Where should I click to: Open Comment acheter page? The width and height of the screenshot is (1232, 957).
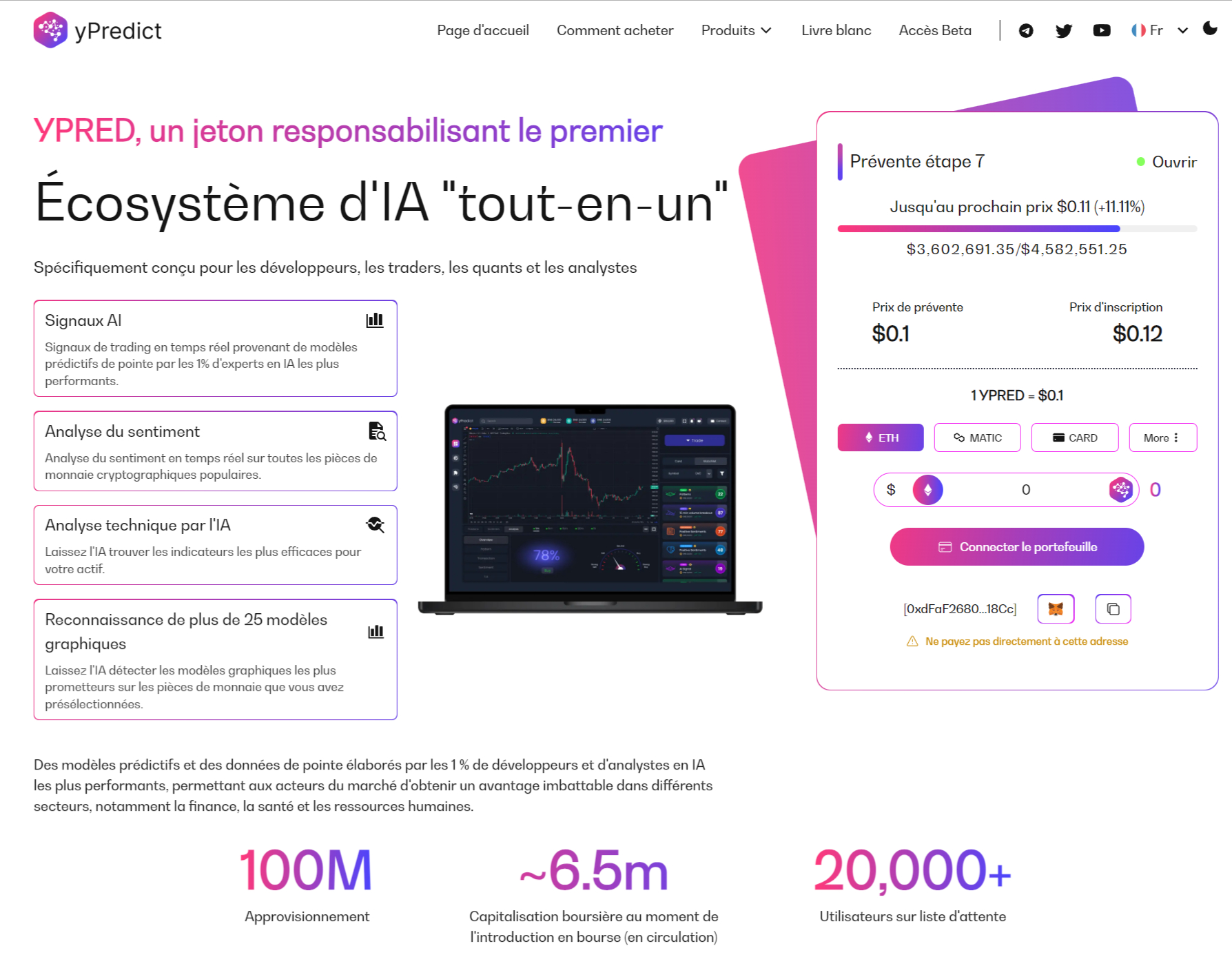tap(615, 30)
